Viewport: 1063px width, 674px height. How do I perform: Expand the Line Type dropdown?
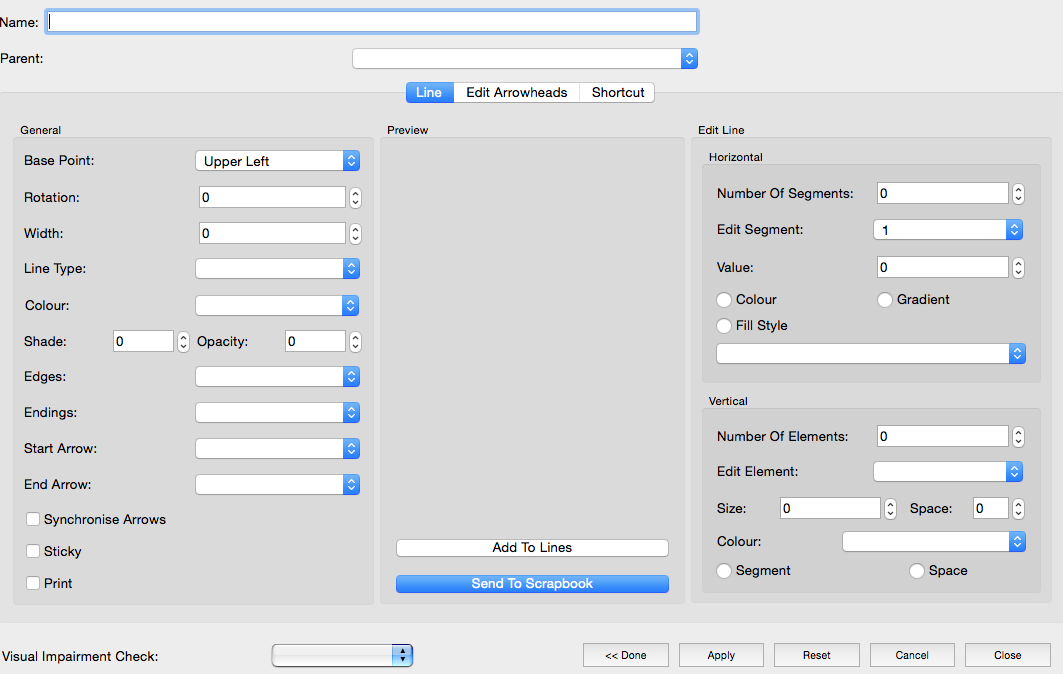click(x=277, y=269)
